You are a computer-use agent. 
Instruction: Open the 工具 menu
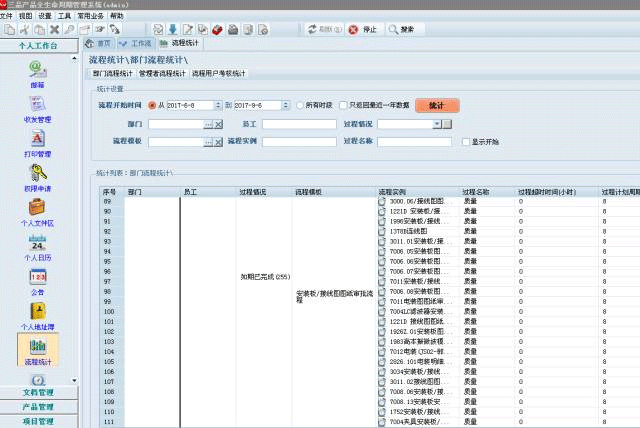point(65,16)
